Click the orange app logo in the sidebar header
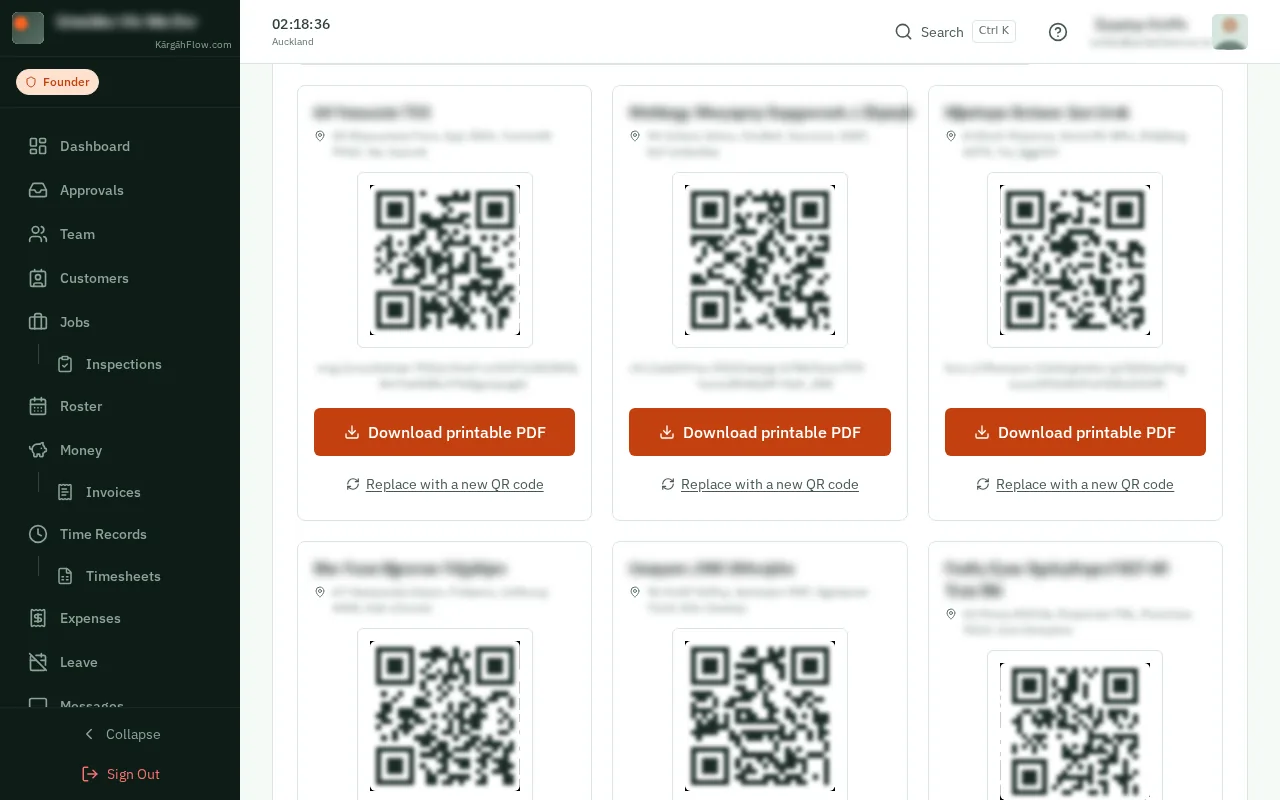1280x800 pixels. tap(28, 28)
